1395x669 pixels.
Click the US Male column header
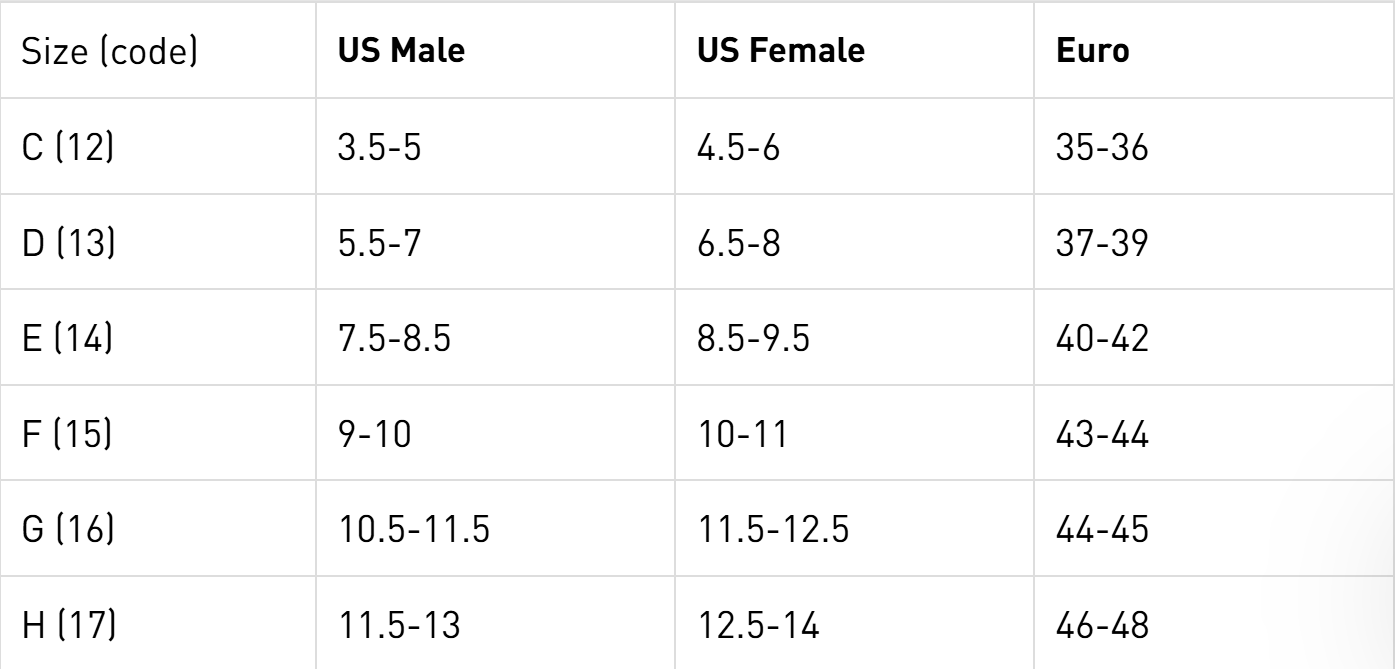pos(403,51)
